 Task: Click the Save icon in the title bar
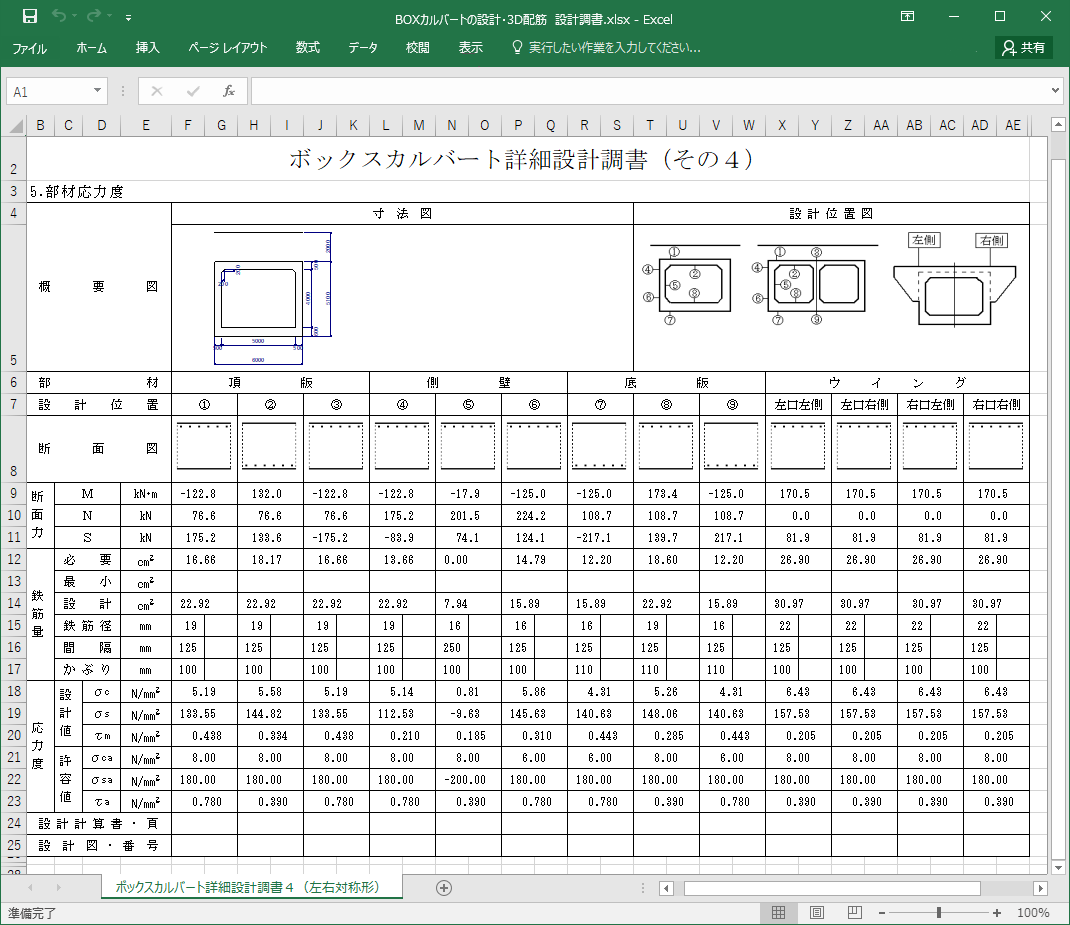29,16
